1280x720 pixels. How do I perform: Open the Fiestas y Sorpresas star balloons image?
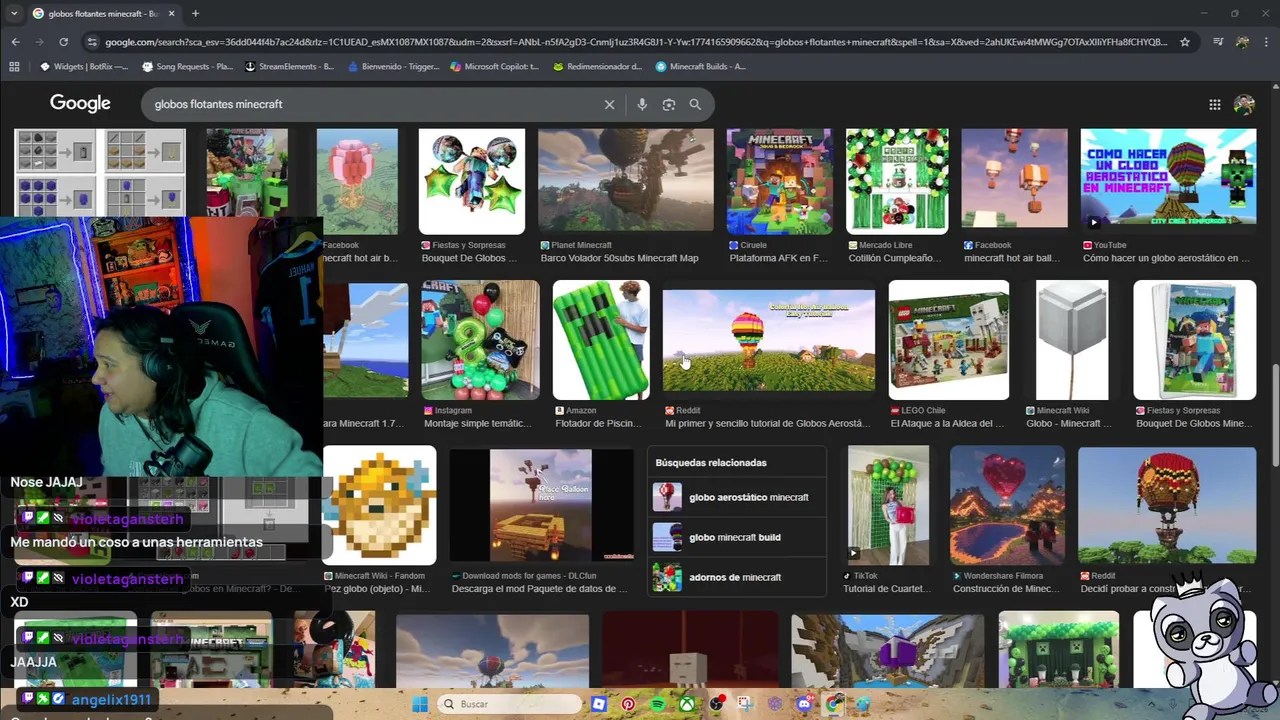pyautogui.click(x=471, y=180)
